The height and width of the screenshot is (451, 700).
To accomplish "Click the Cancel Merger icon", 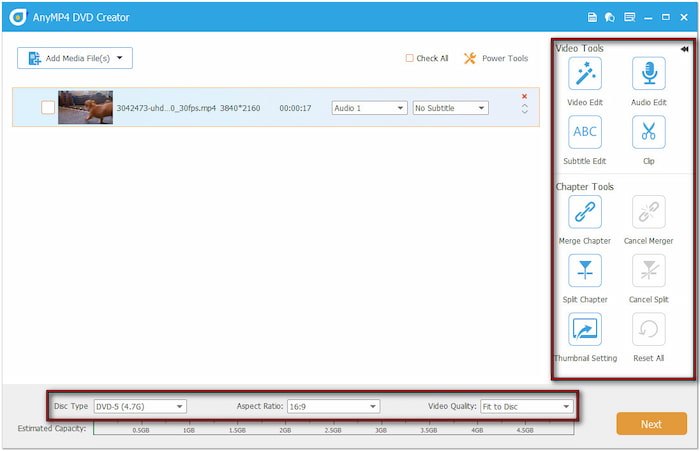I will tap(648, 212).
